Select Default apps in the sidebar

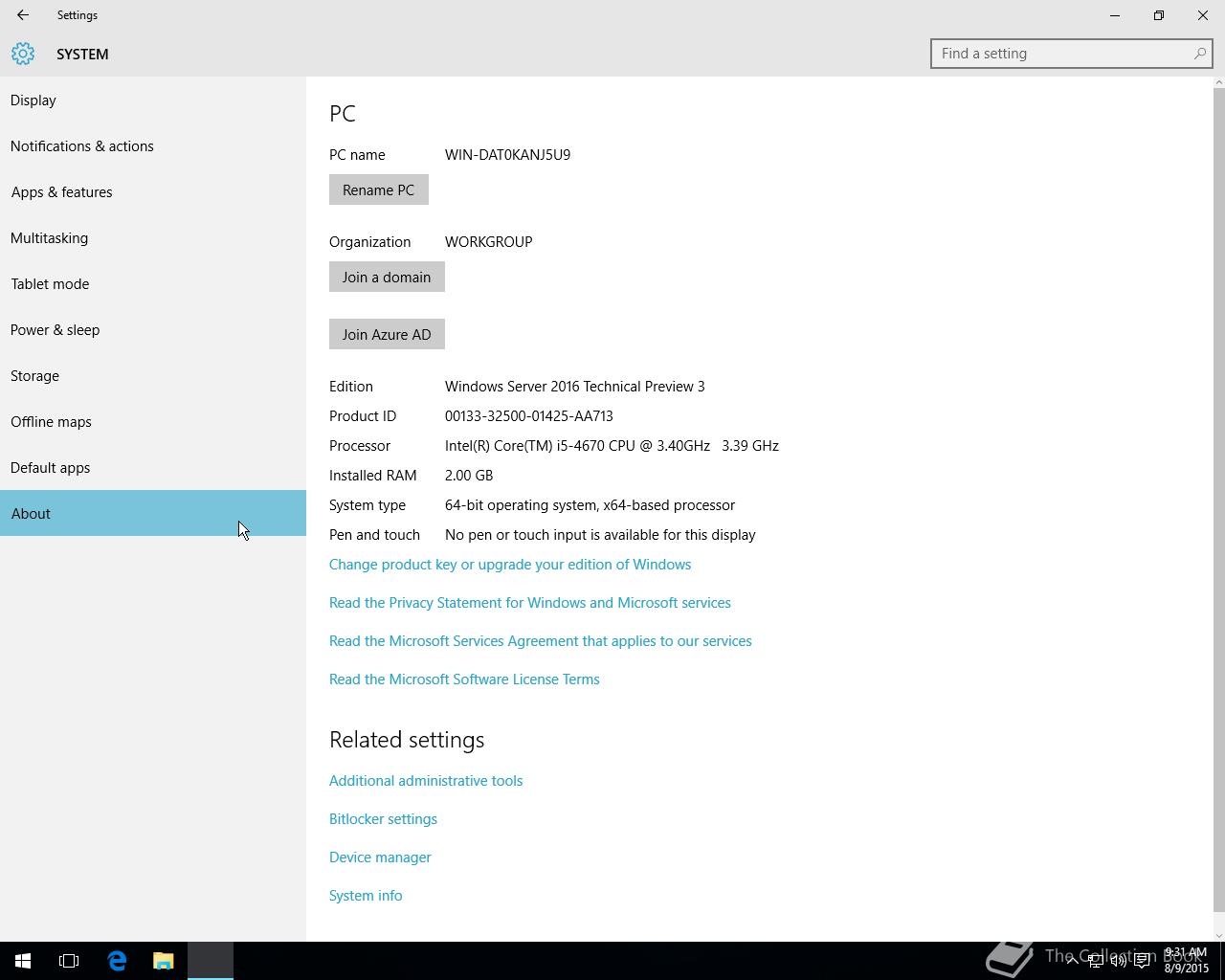pos(153,468)
